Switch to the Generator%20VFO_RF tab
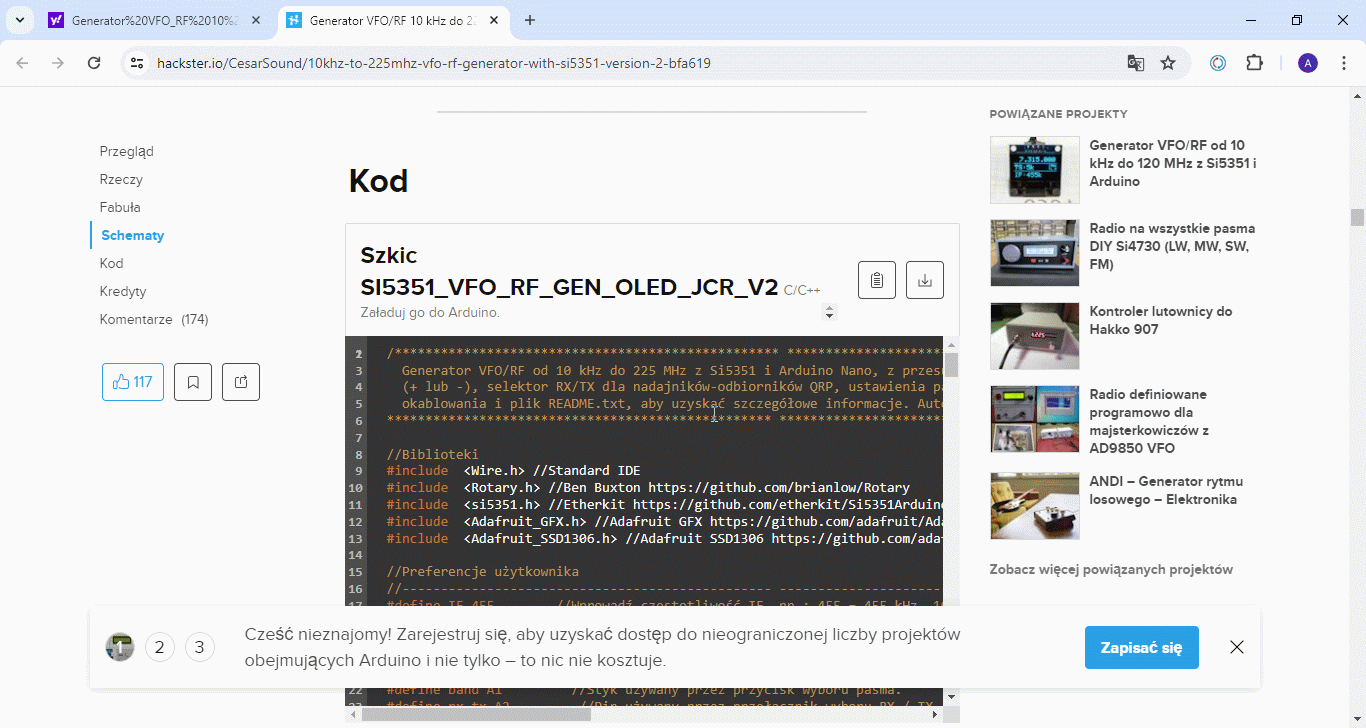The width and height of the screenshot is (1366, 728). (150, 20)
